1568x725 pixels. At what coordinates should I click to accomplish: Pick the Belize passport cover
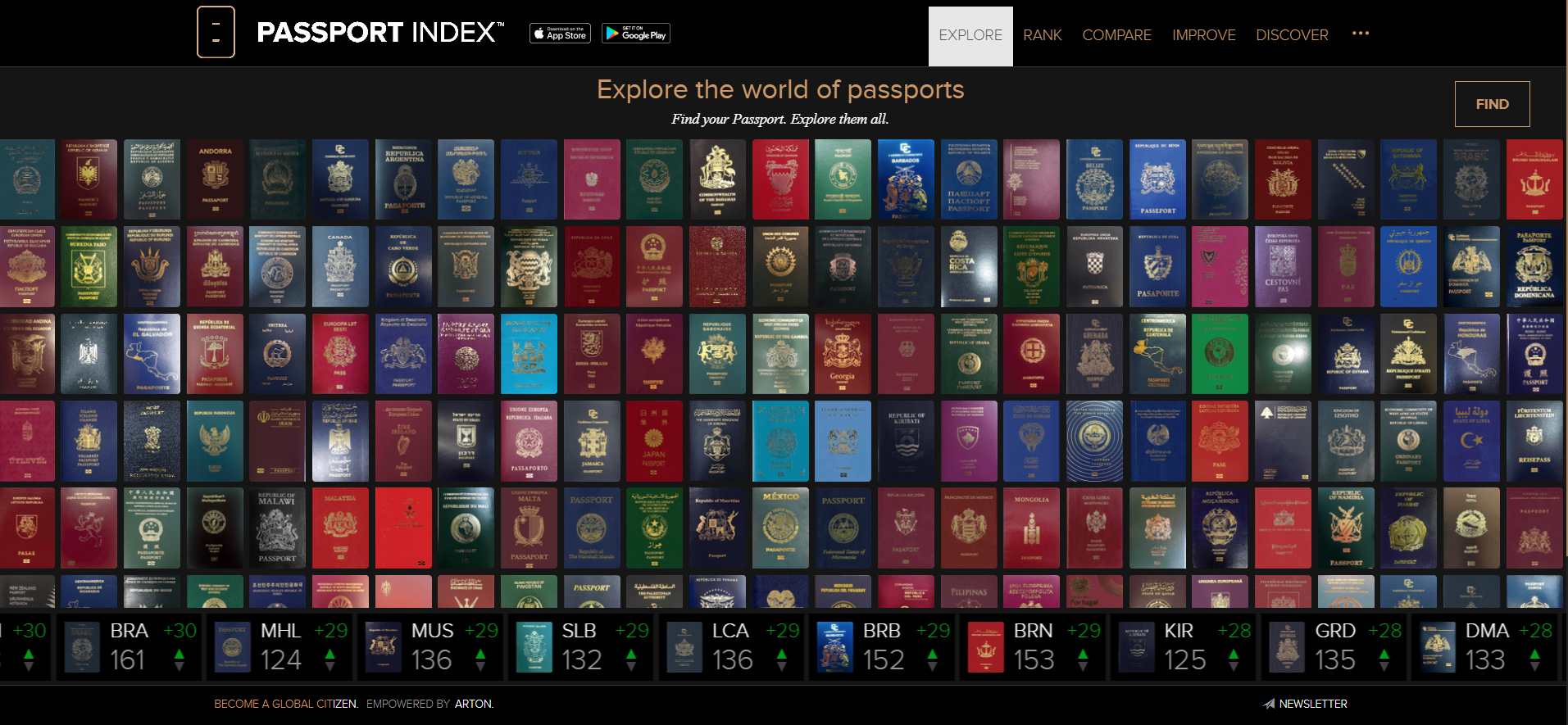[1094, 179]
